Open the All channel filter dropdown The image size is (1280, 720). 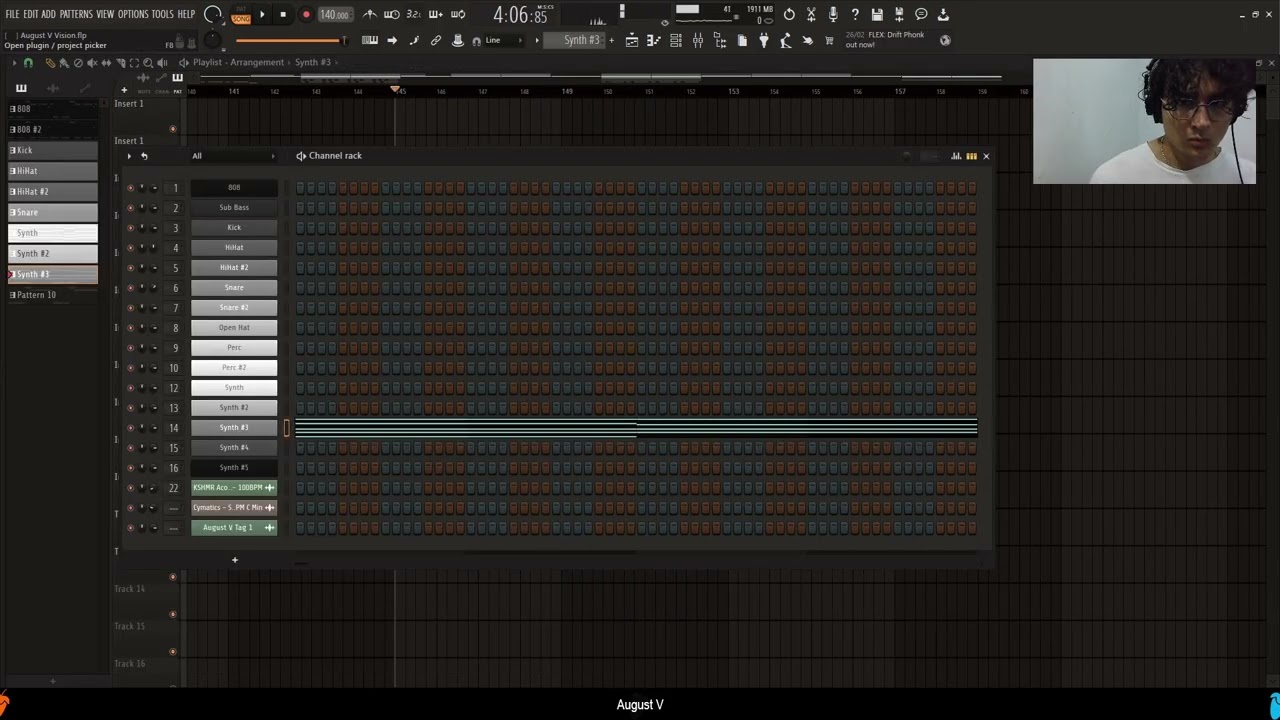tap(234, 156)
